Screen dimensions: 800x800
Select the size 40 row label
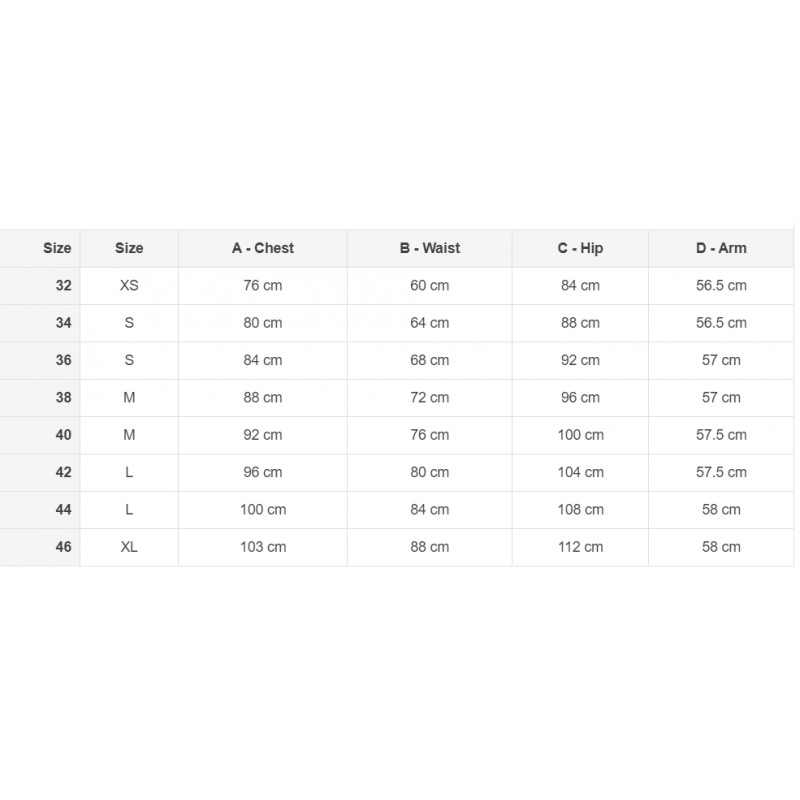coord(64,435)
